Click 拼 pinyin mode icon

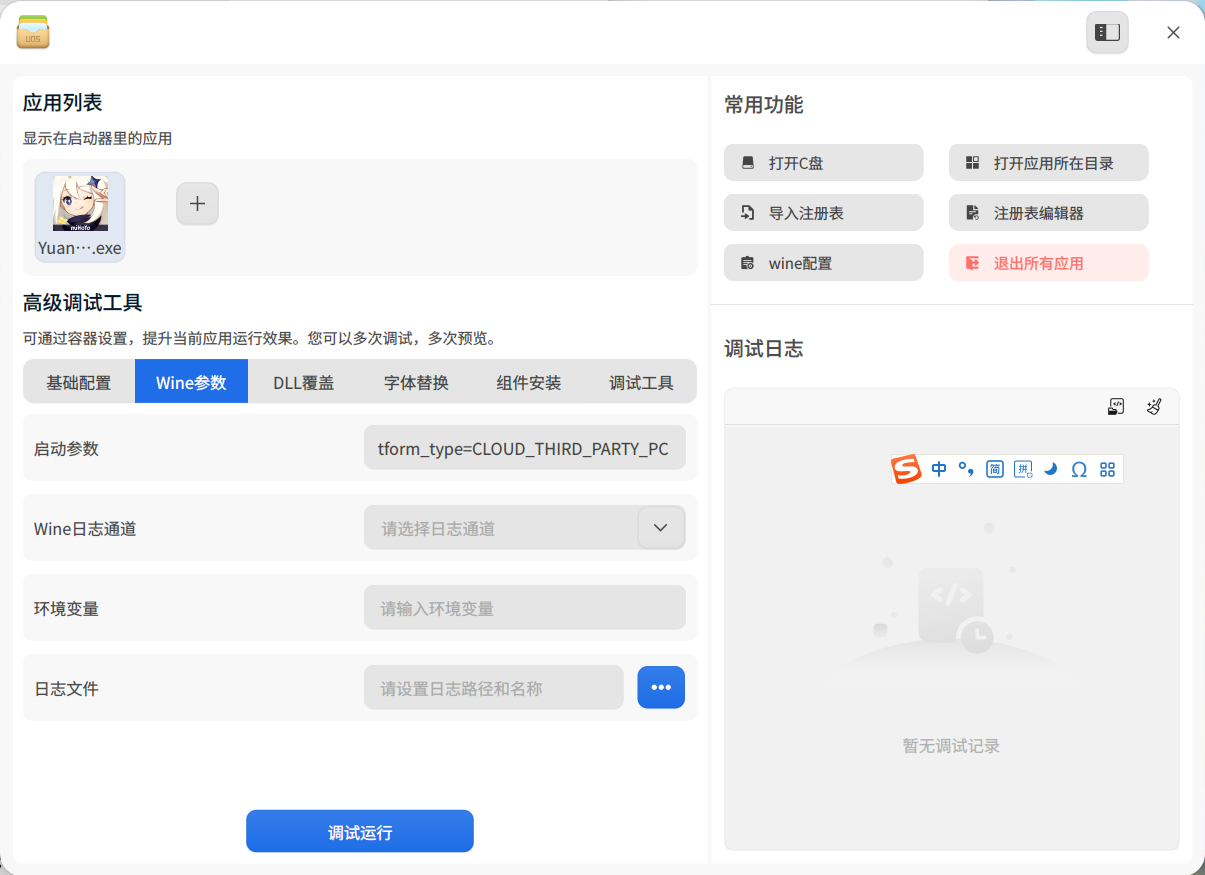(x=1023, y=469)
